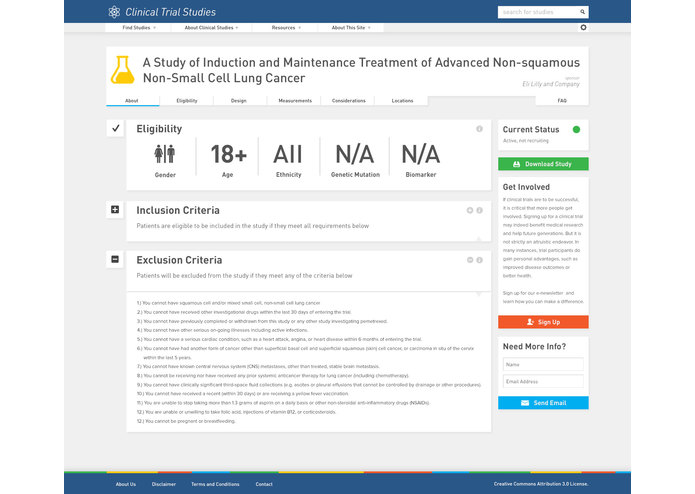Click the Current Status heading
Image resolution: width=695 pixels, height=494 pixels.
pos(531,129)
